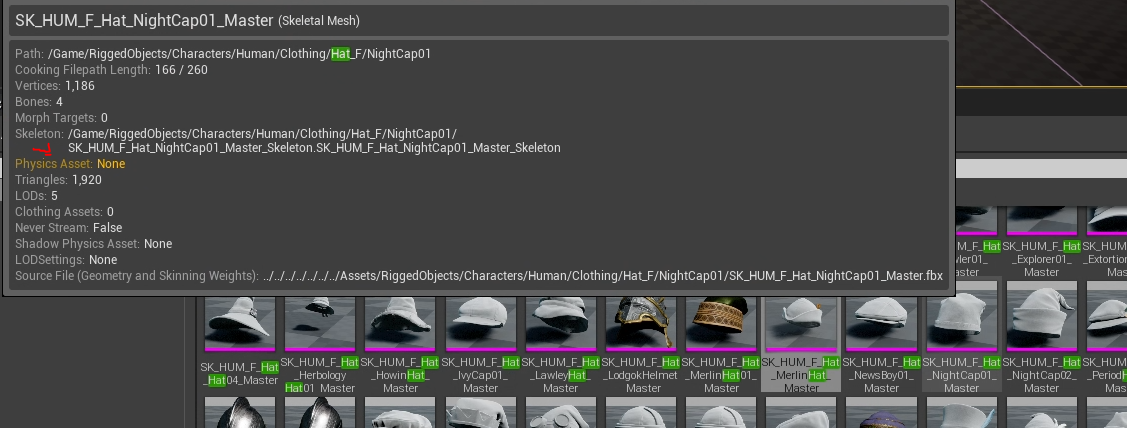The height and width of the screenshot is (428, 1127).
Task: Click 'Cooking Filepath Length: 166 / 260'
Action: (111, 70)
